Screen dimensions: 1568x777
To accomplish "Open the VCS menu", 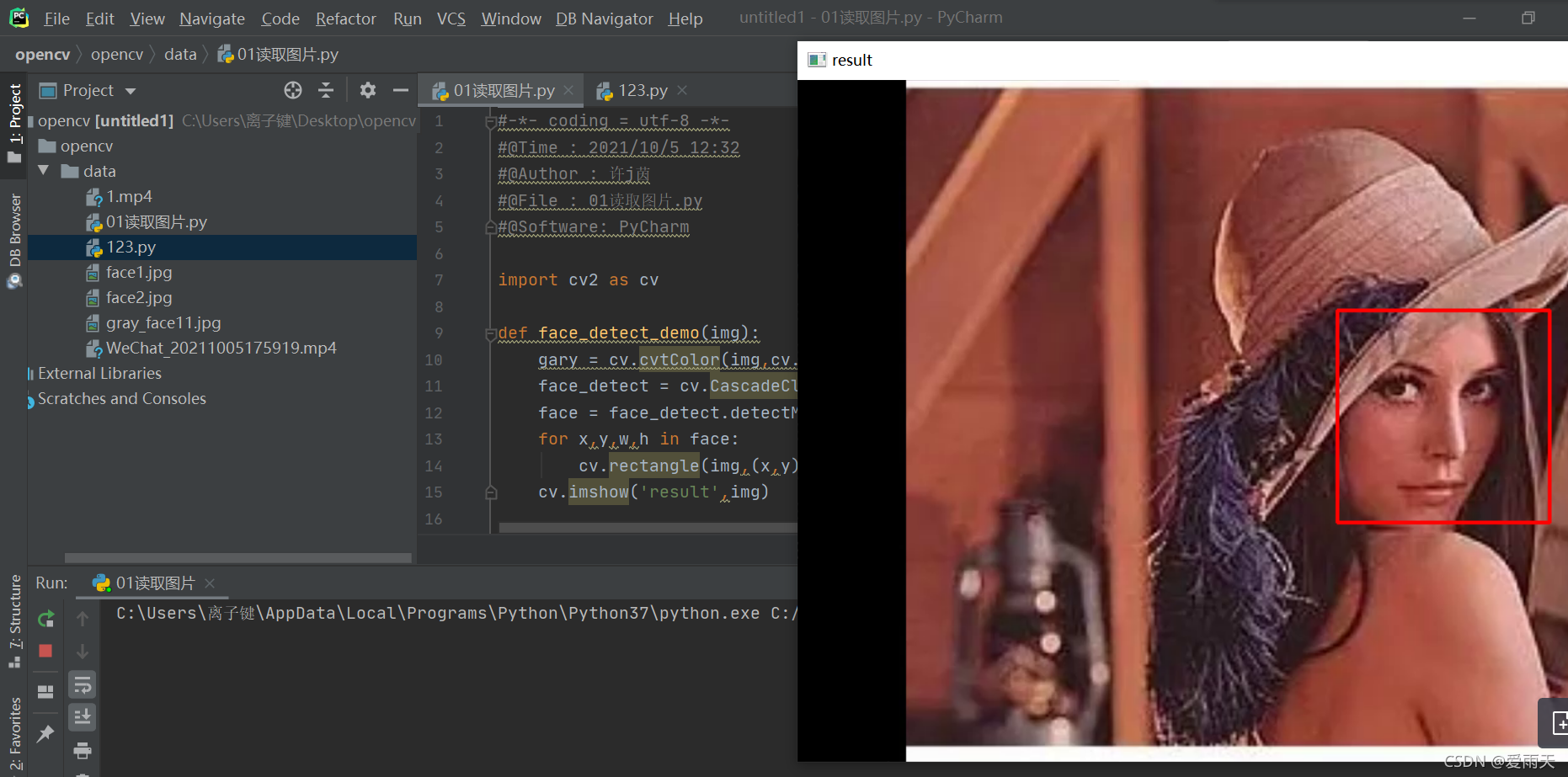I will click(451, 19).
